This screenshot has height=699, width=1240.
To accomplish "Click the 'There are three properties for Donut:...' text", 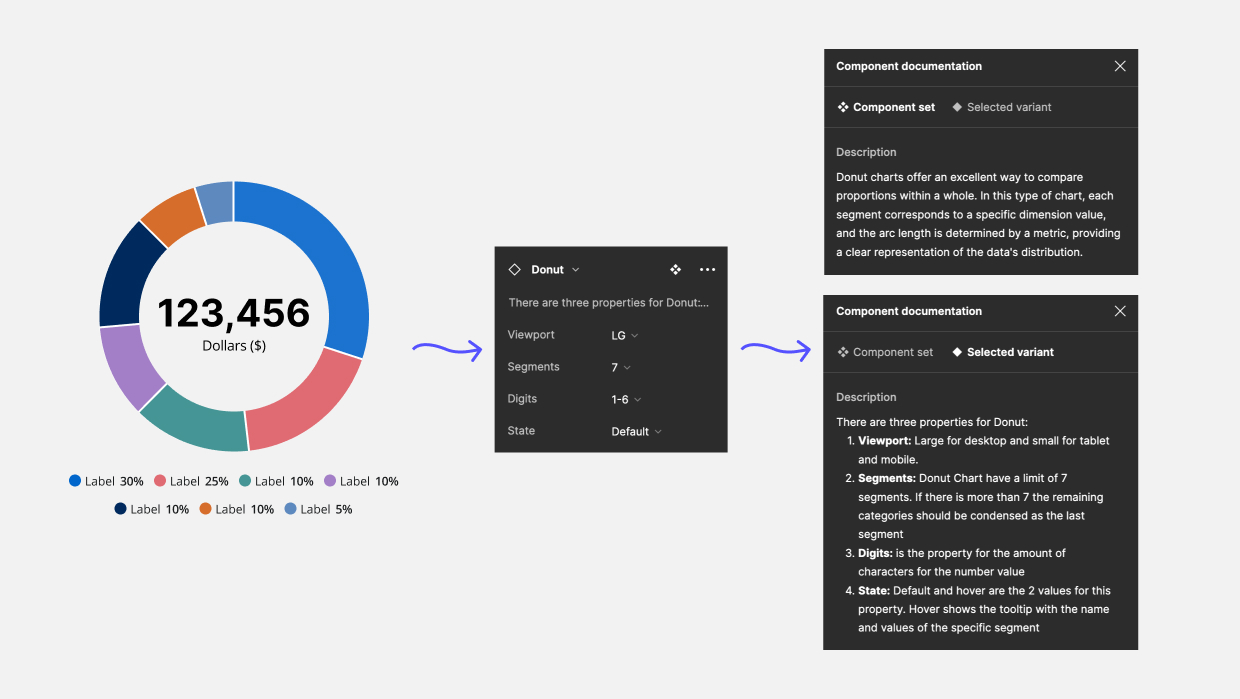I will tap(609, 303).
